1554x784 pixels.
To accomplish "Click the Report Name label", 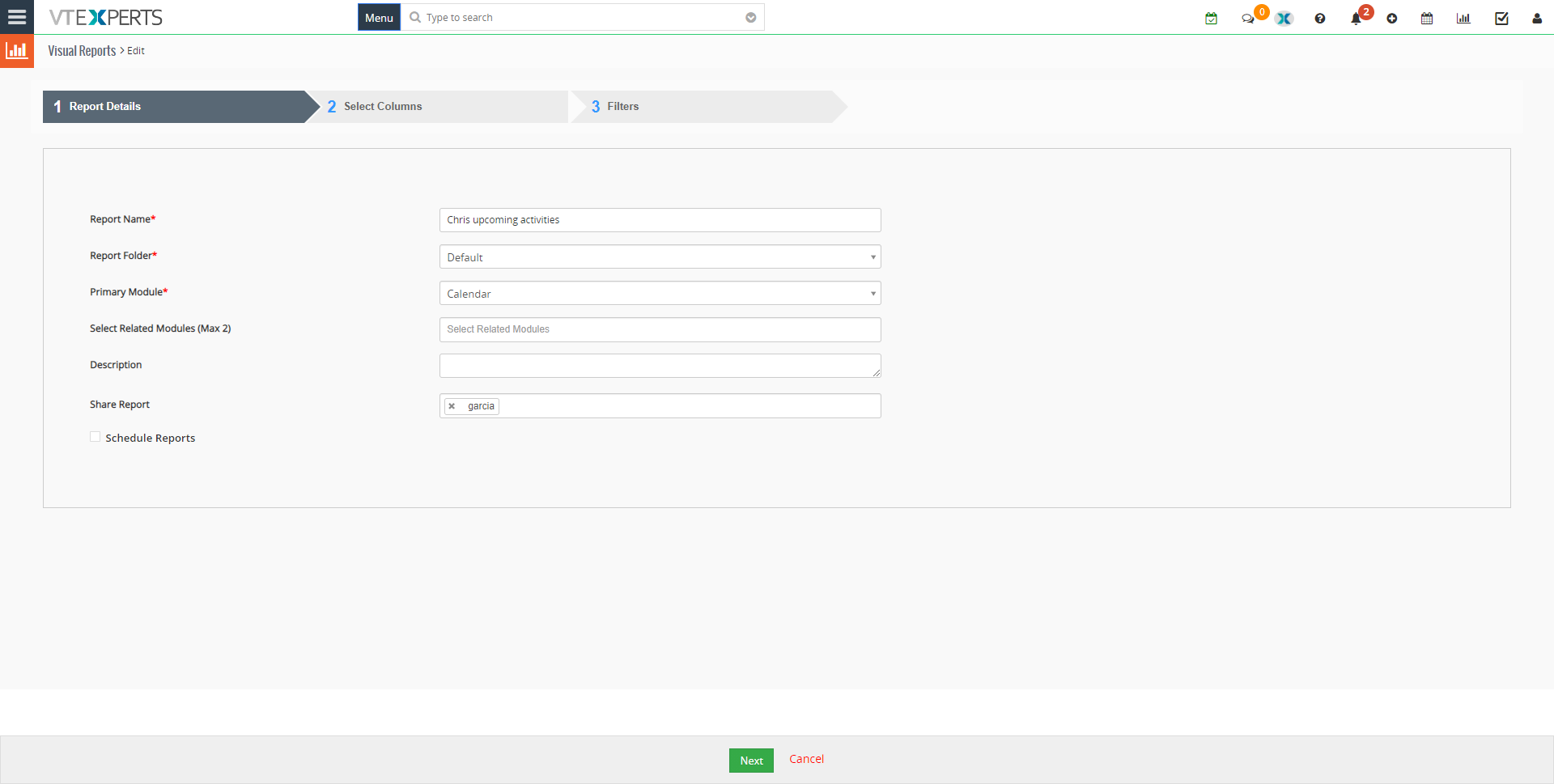I will pyautogui.click(x=122, y=219).
